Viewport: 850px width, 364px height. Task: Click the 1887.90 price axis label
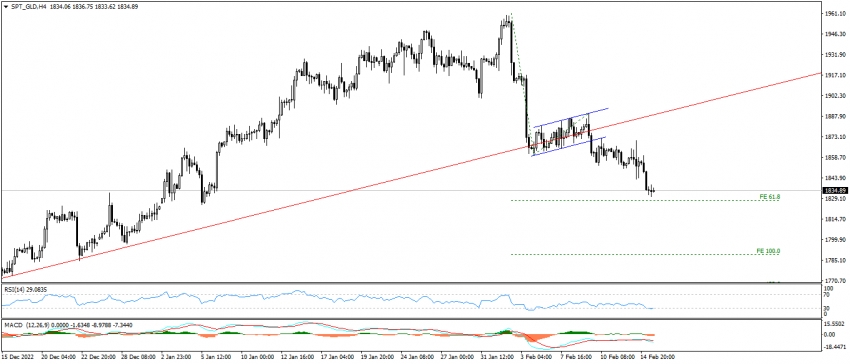click(835, 116)
